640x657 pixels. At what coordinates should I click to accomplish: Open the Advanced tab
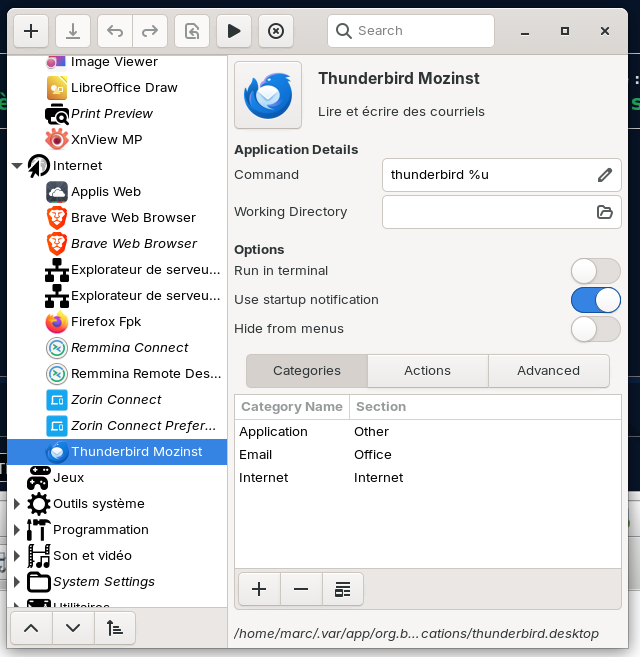pyautogui.click(x=548, y=371)
